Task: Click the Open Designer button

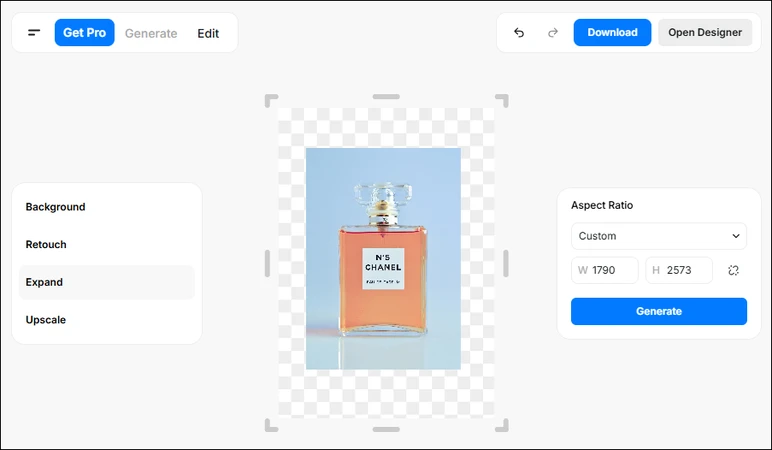Action: (705, 32)
